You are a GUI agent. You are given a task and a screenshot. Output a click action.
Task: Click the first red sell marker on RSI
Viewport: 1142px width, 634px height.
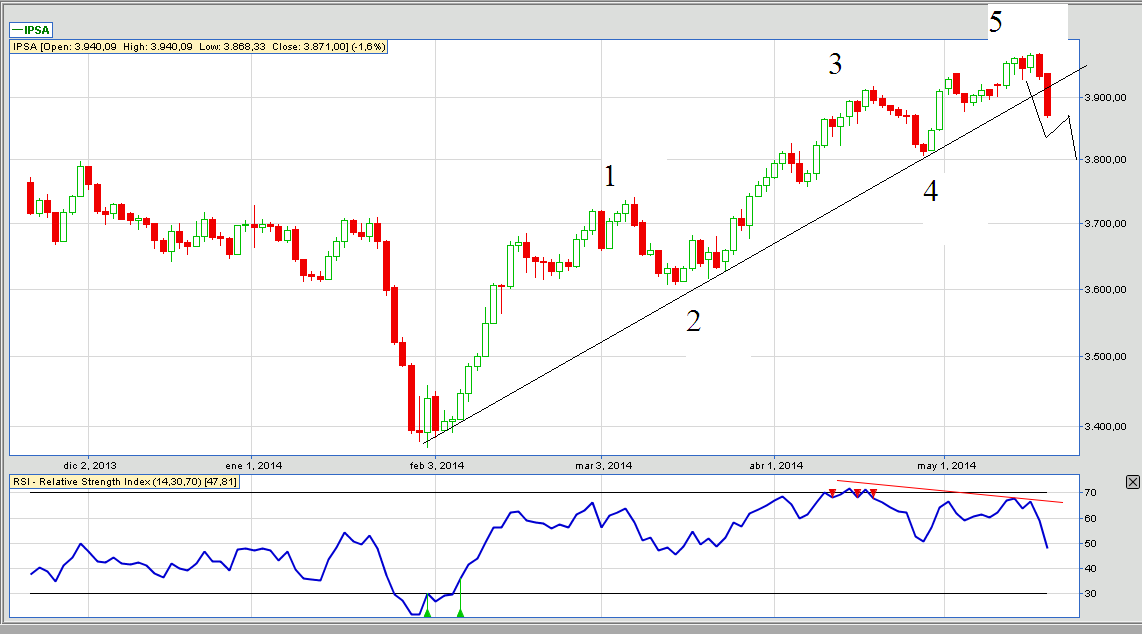(x=832, y=493)
